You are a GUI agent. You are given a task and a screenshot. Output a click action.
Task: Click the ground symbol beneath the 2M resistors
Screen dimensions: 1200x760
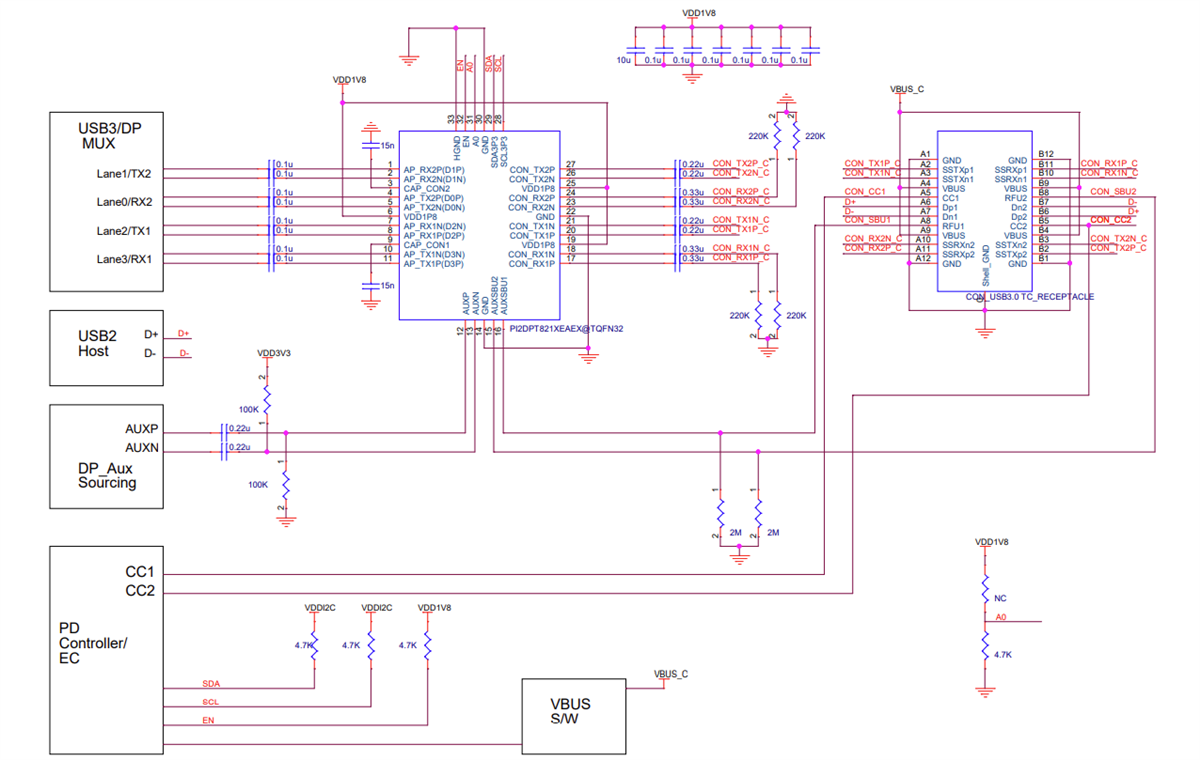(x=738, y=557)
